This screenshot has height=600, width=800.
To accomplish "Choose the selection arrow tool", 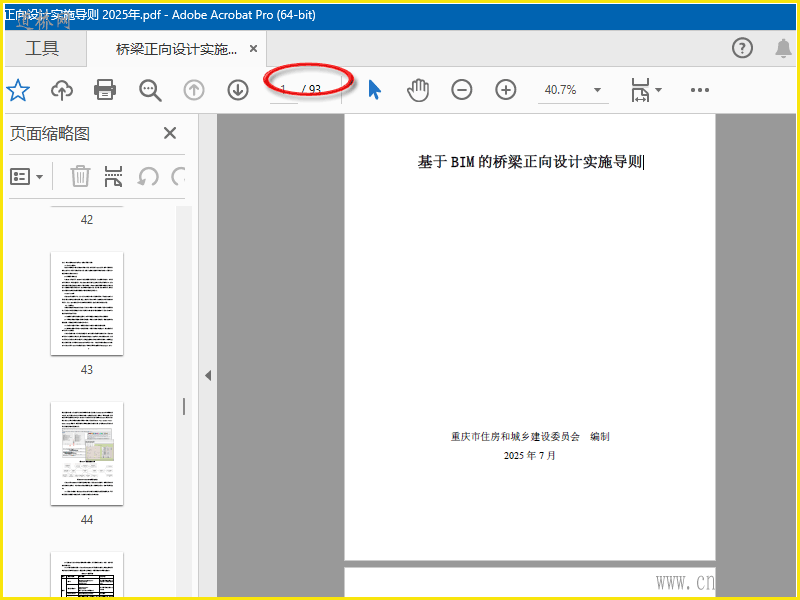I will pos(374,90).
